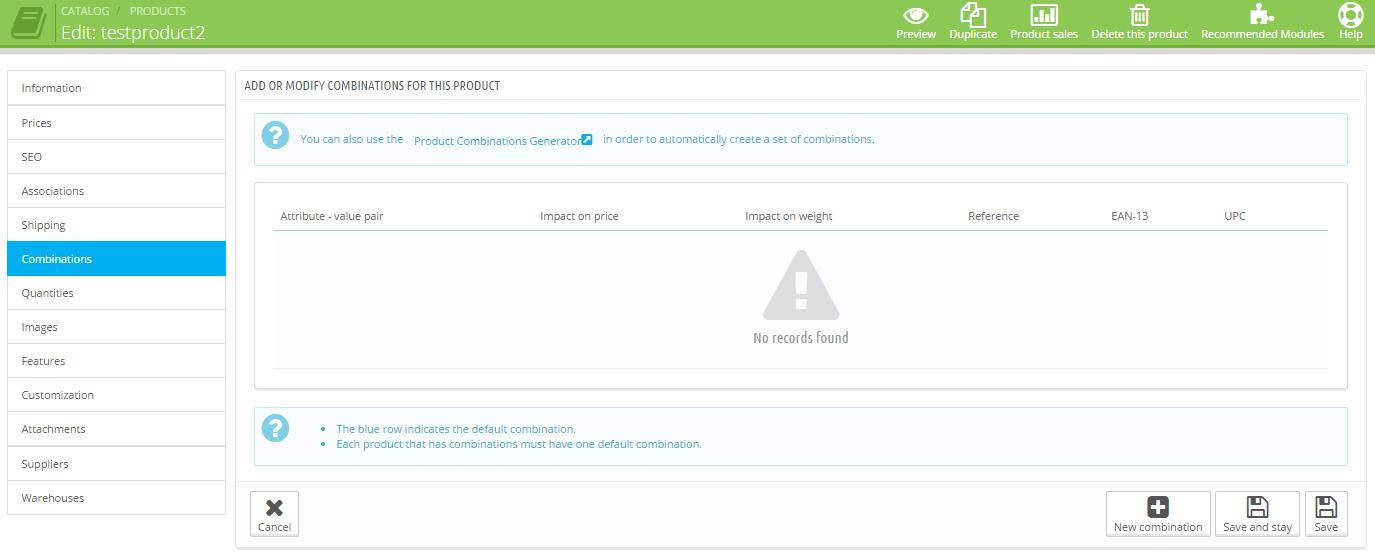Screen dimensions: 1375x558
Task: Open Recommended Modules puzzle icon
Action: point(1262,15)
